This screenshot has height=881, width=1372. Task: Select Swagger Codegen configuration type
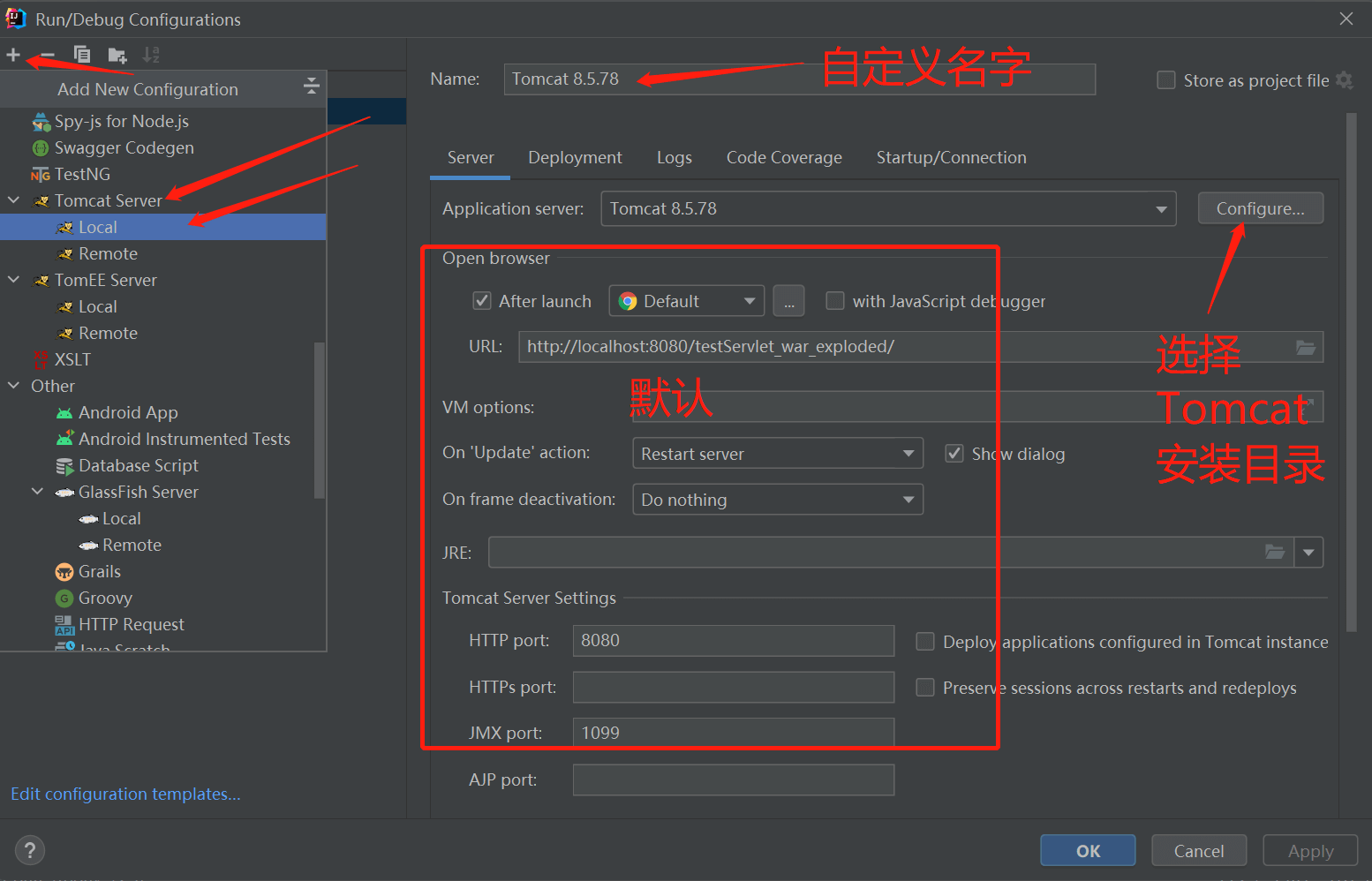[x=124, y=147]
